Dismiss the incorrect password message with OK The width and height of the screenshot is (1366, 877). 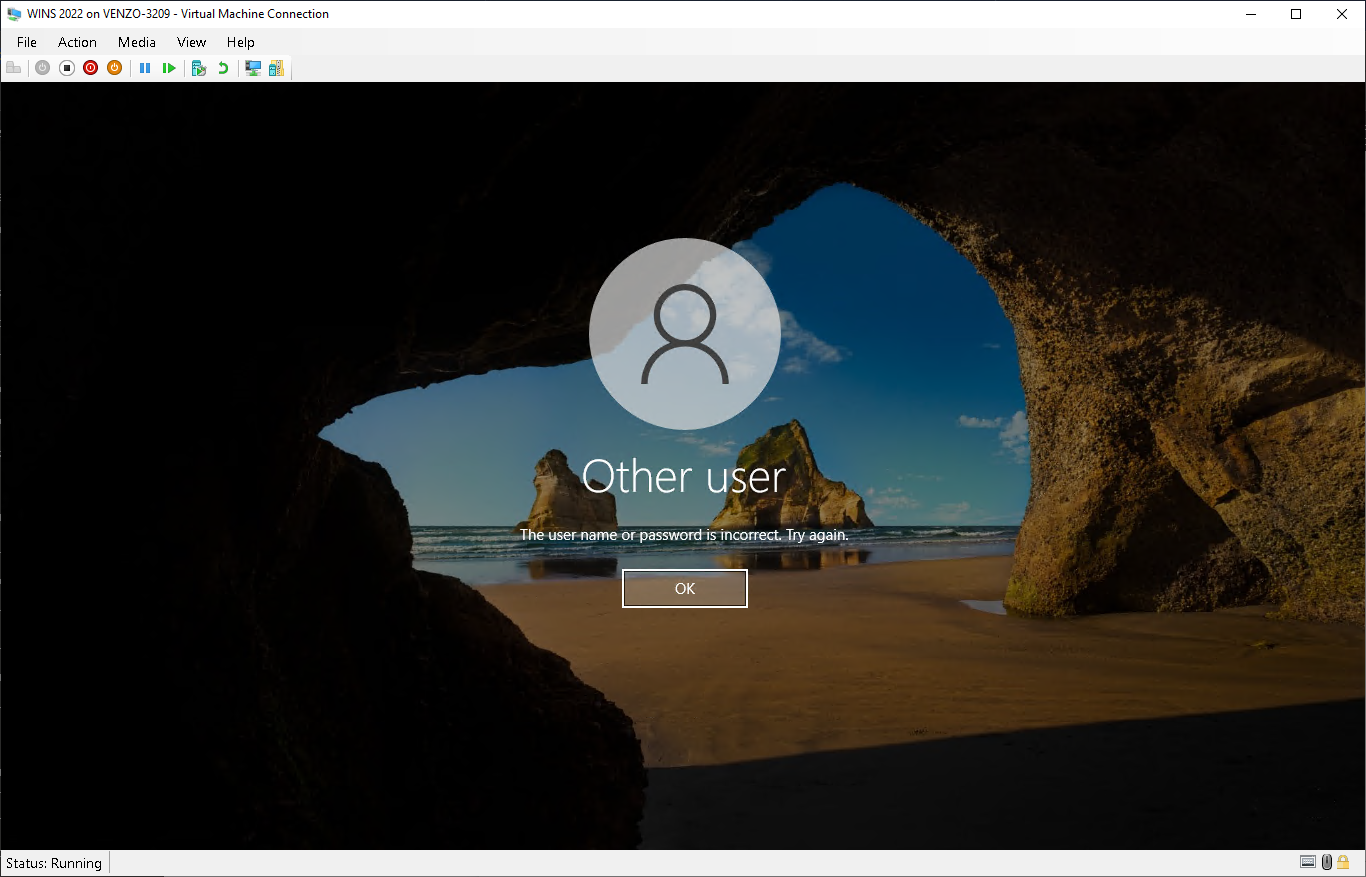point(685,589)
